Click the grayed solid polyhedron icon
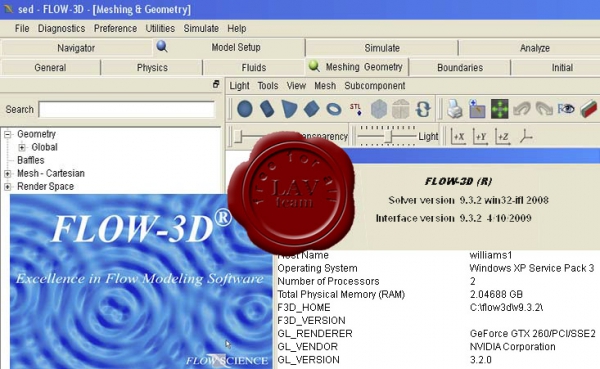The height and width of the screenshot is (369, 600). [379, 109]
